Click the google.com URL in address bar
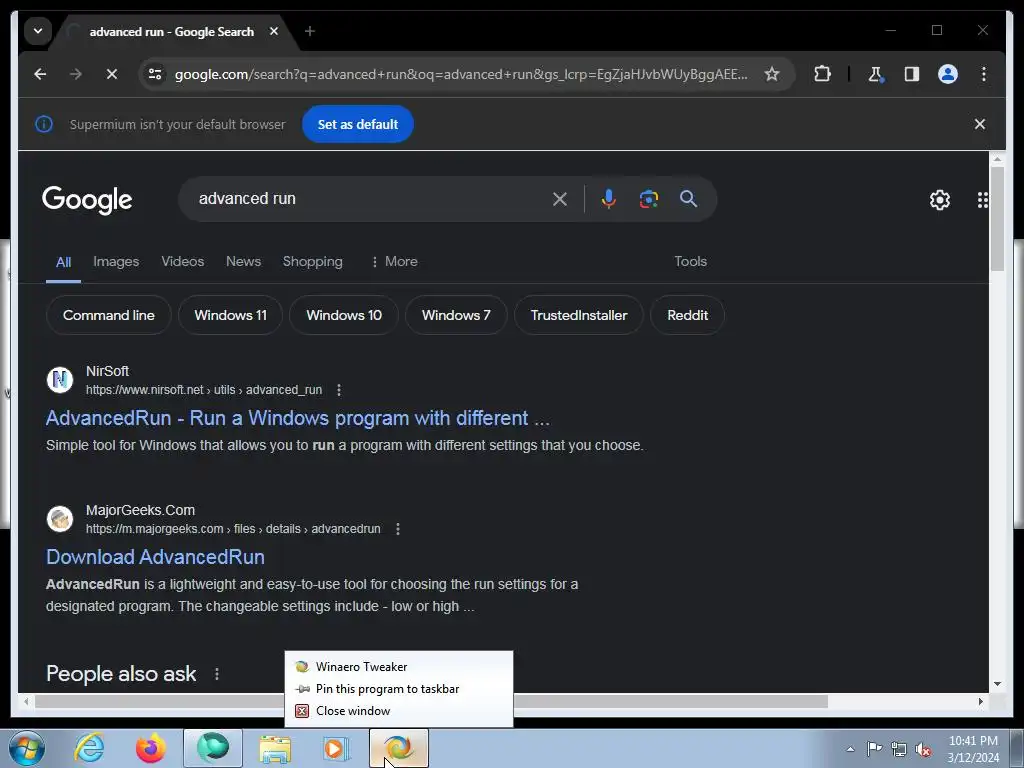This screenshot has width=1024, height=768. (460, 74)
